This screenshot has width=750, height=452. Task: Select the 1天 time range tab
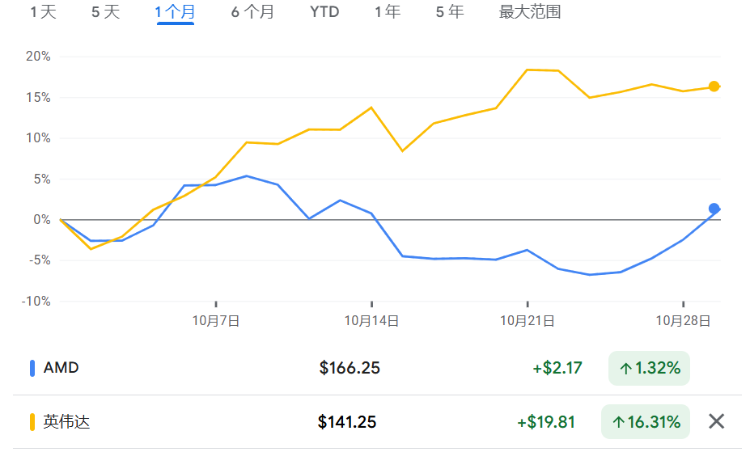pos(43,13)
